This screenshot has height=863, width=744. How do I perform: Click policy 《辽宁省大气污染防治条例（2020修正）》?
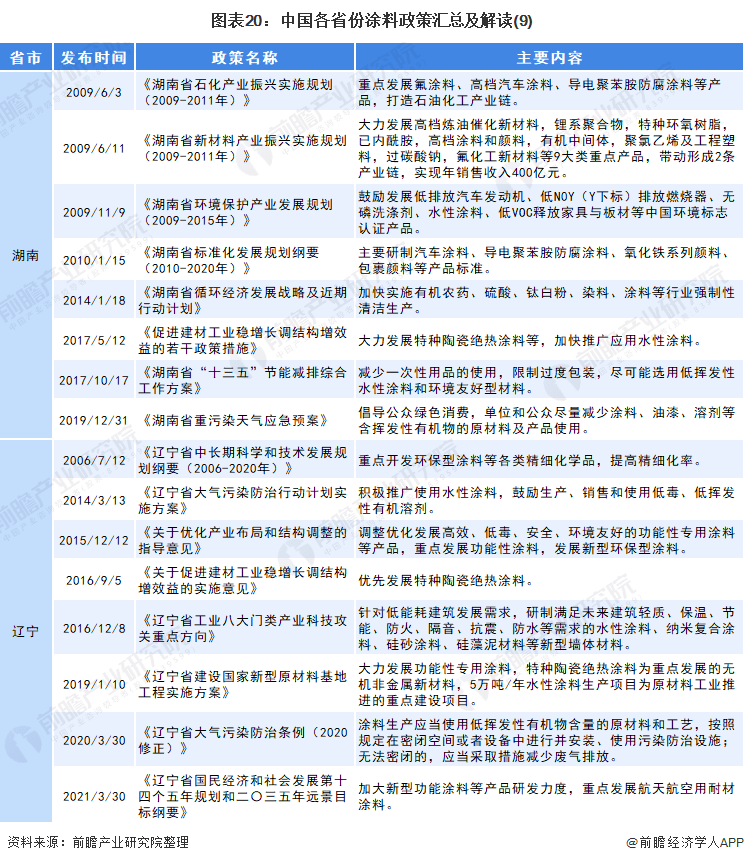tap(243, 740)
